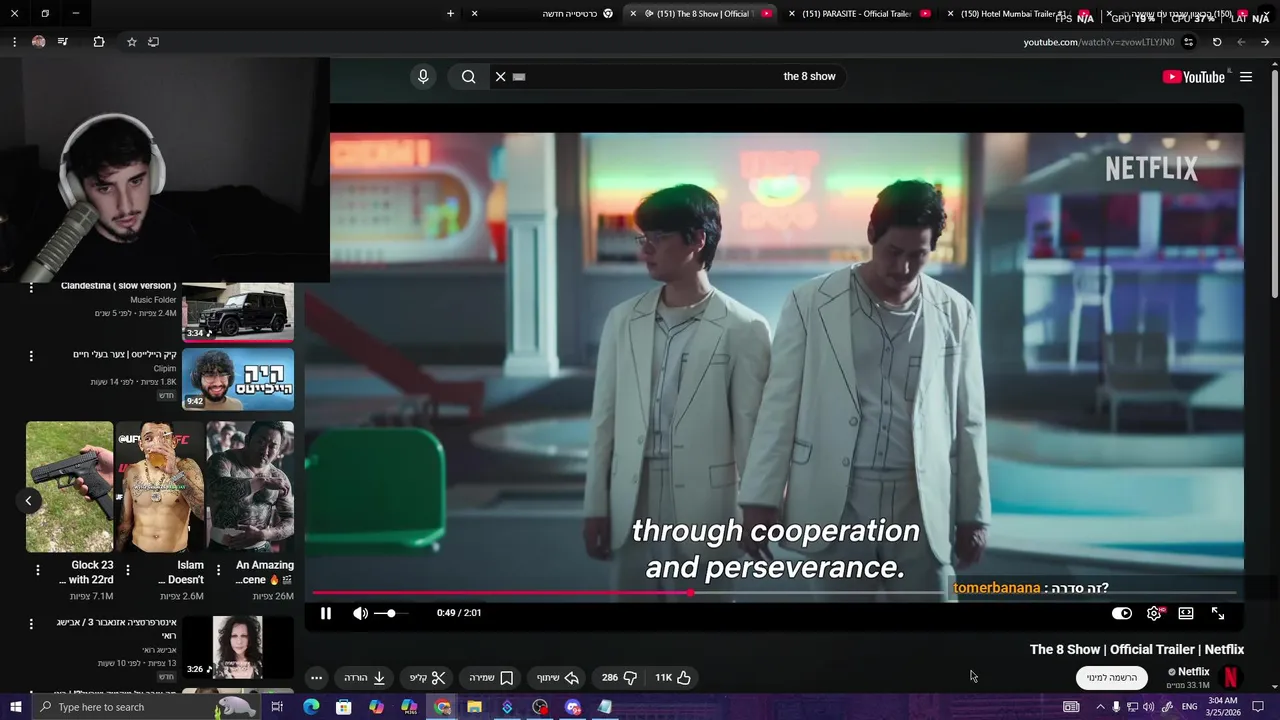Subscribe to Netflix with הרשמה למינוי button
Screen dimensions: 1280x720
coord(1112,678)
